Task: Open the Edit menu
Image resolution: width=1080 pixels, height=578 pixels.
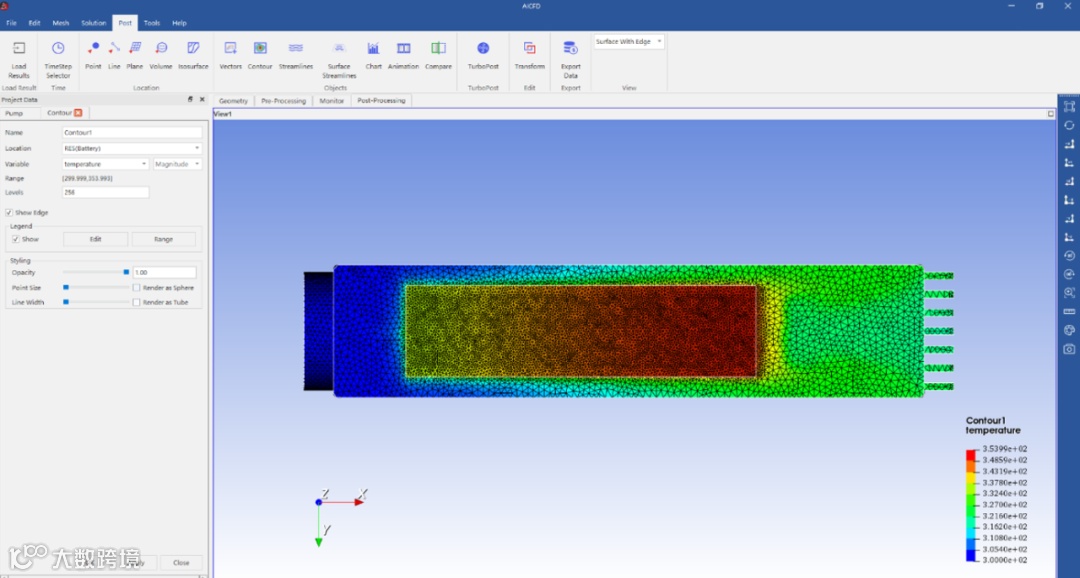Action: (34, 23)
